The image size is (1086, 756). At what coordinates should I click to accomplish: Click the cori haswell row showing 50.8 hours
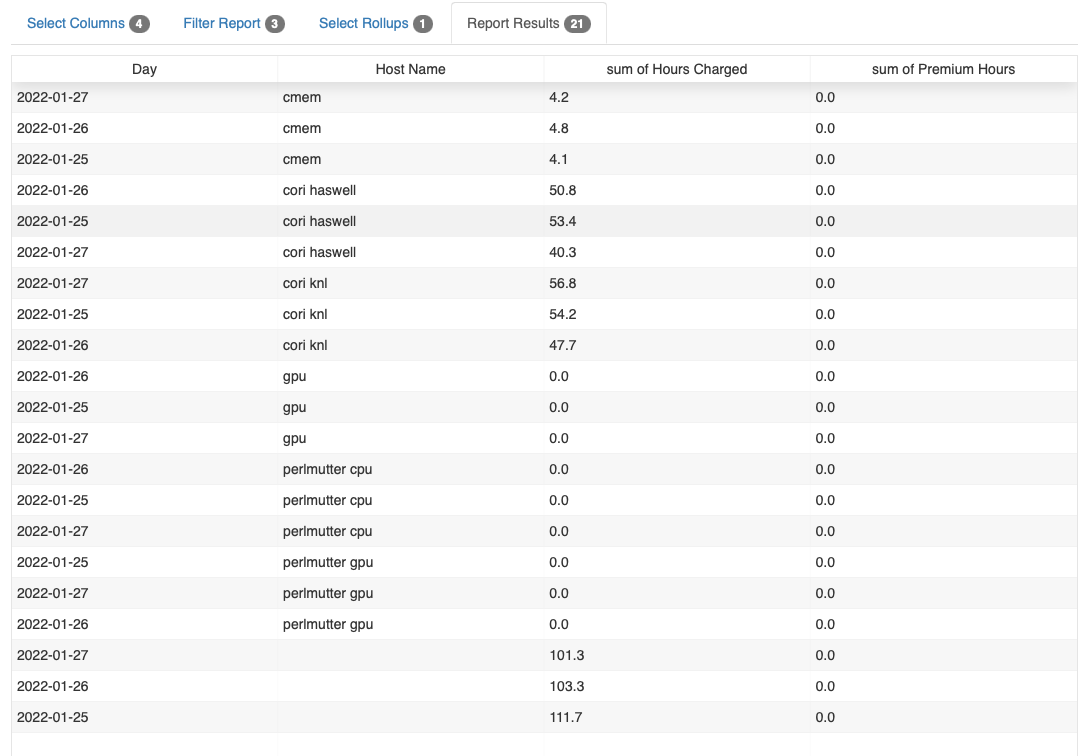click(400, 190)
